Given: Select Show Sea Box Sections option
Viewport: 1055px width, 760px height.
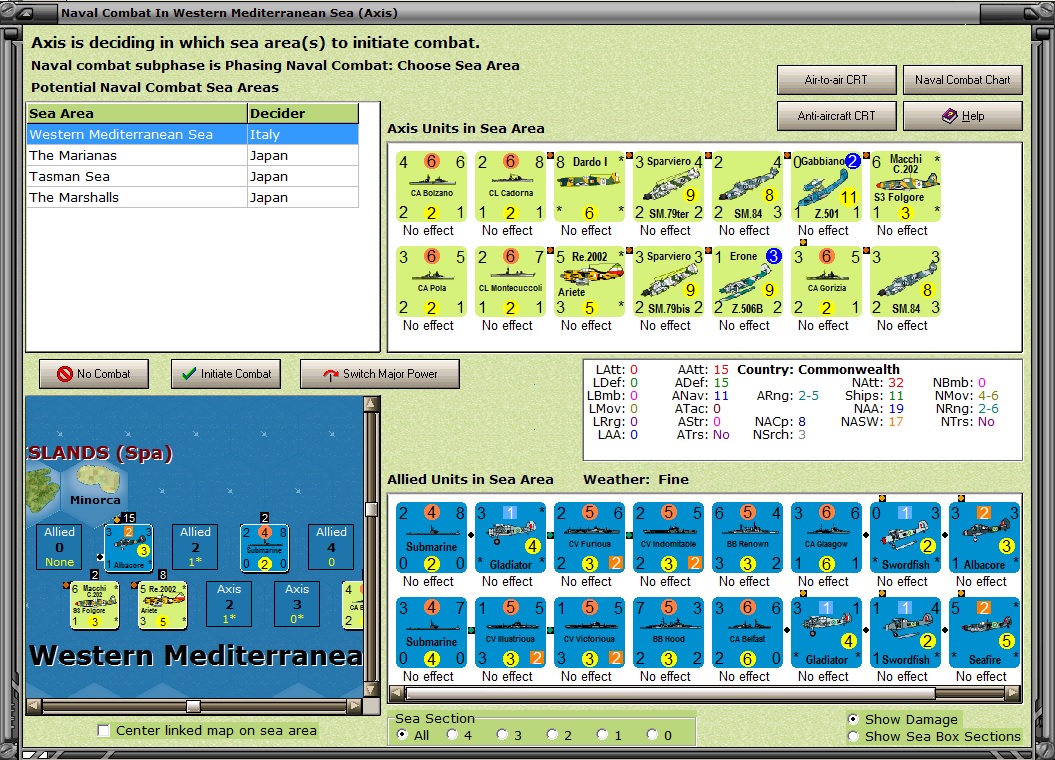Looking at the screenshot, I should pos(853,736).
